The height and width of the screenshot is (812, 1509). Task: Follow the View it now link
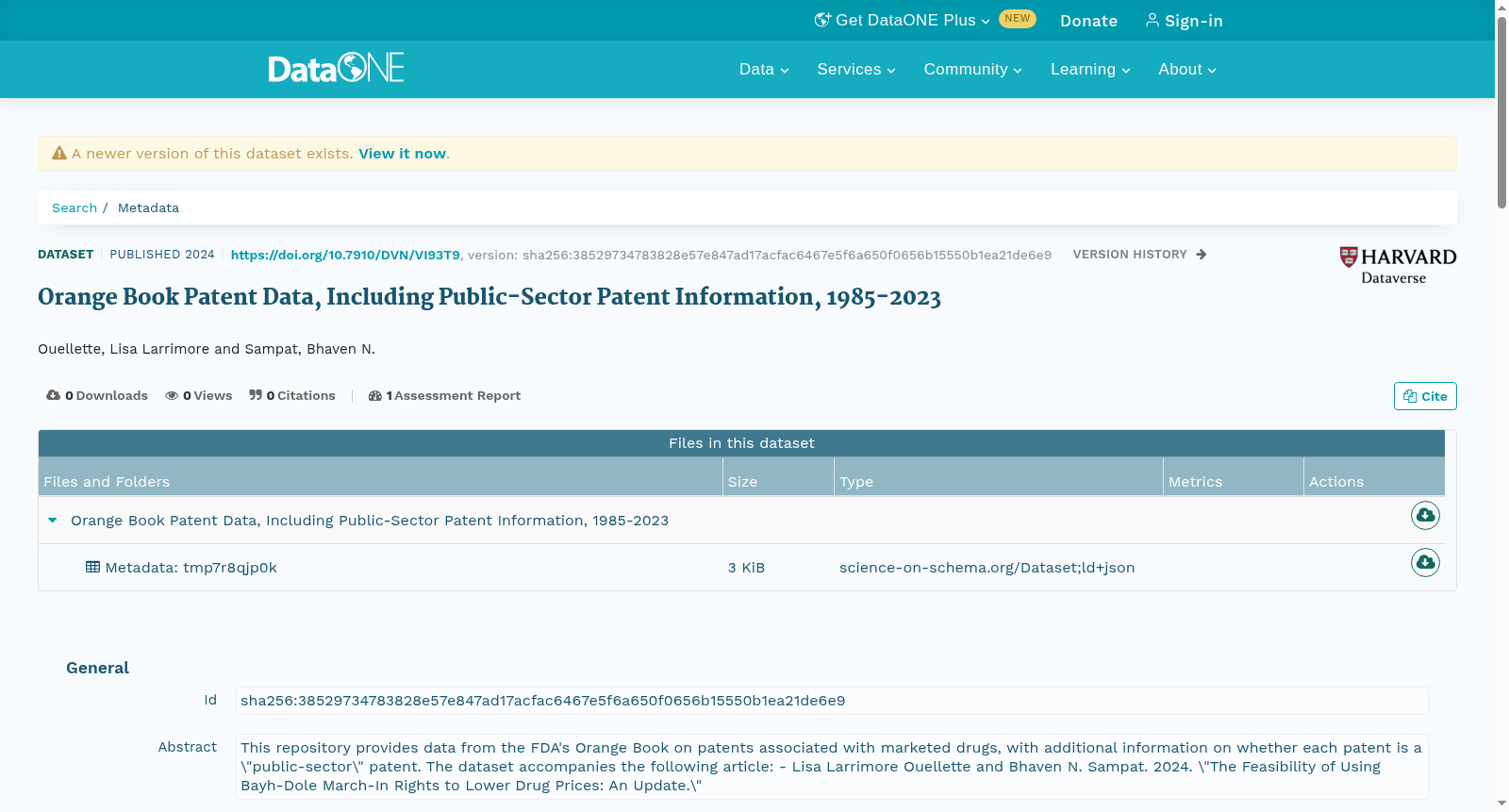click(x=402, y=154)
